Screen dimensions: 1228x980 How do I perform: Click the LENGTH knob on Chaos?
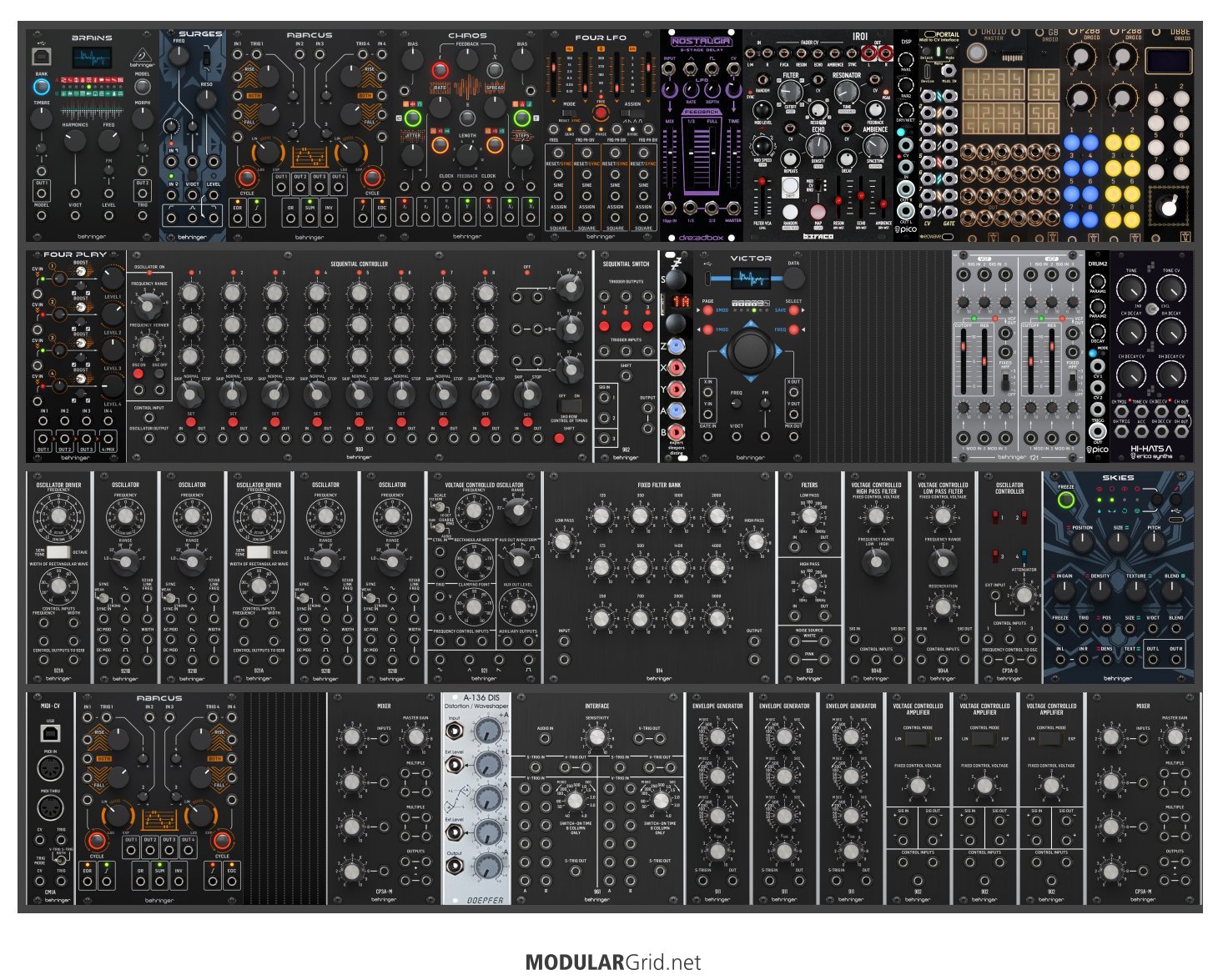coord(467,154)
